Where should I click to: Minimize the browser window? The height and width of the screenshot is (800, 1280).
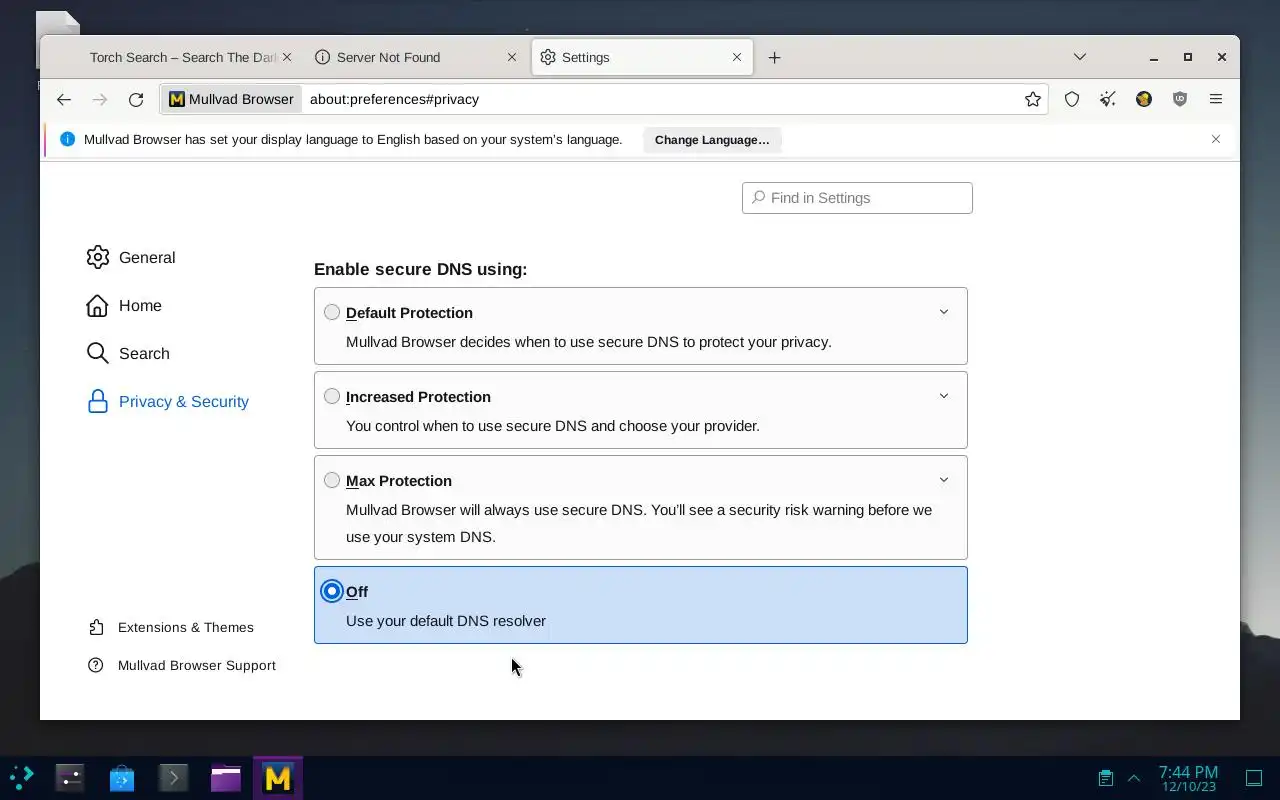pyautogui.click(x=1154, y=57)
